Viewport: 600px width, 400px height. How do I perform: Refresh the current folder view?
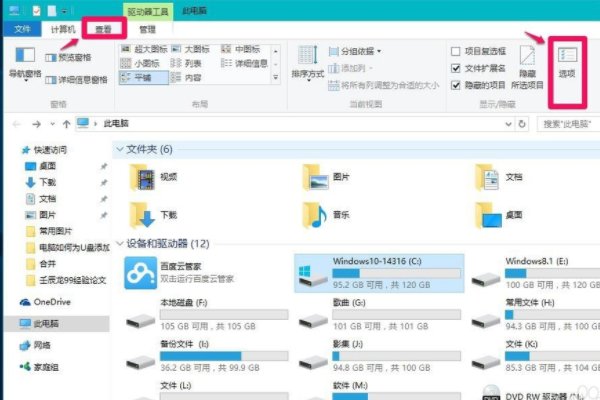coord(522,124)
